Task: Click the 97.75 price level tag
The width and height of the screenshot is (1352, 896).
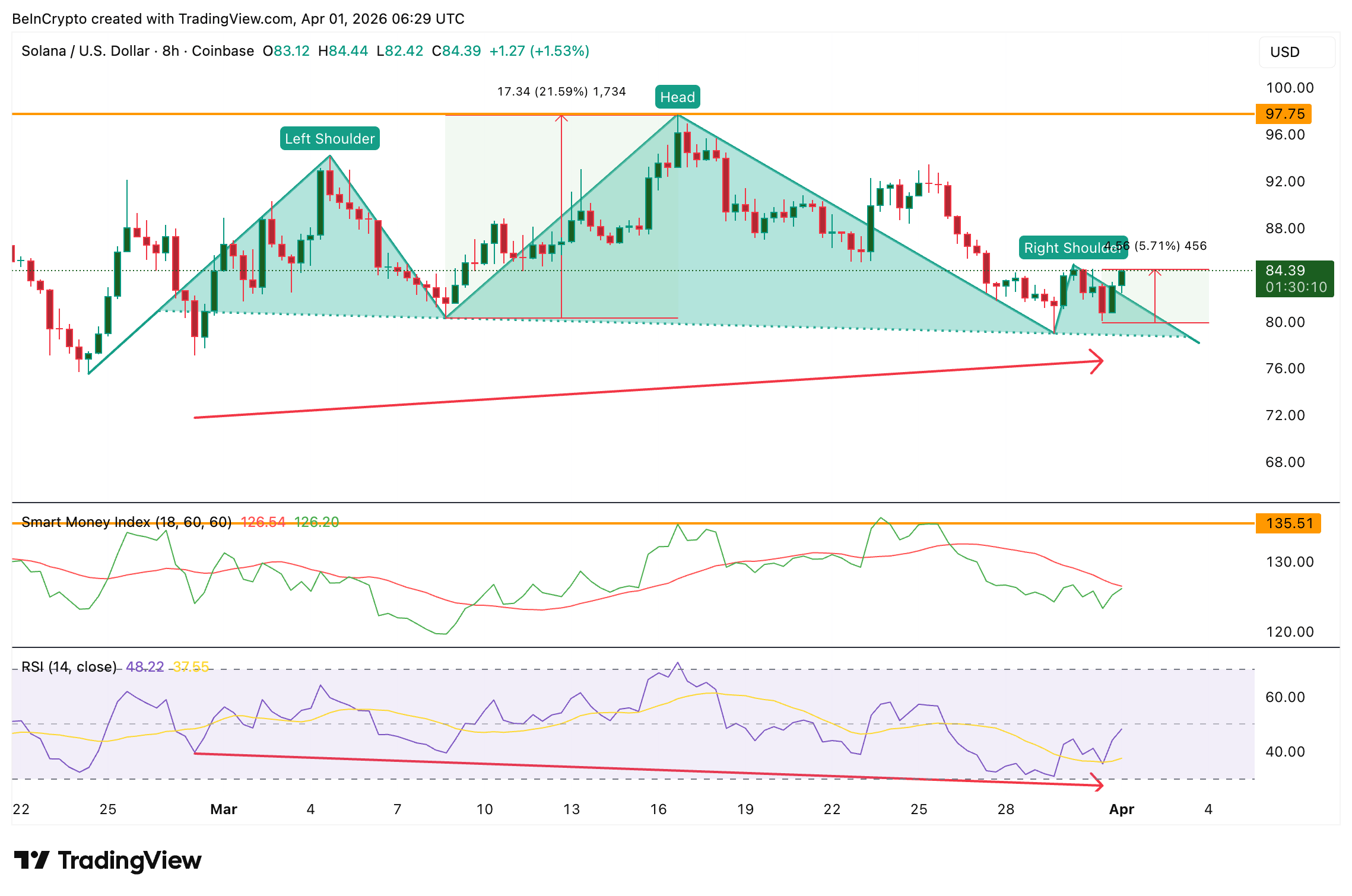Action: point(1283,114)
